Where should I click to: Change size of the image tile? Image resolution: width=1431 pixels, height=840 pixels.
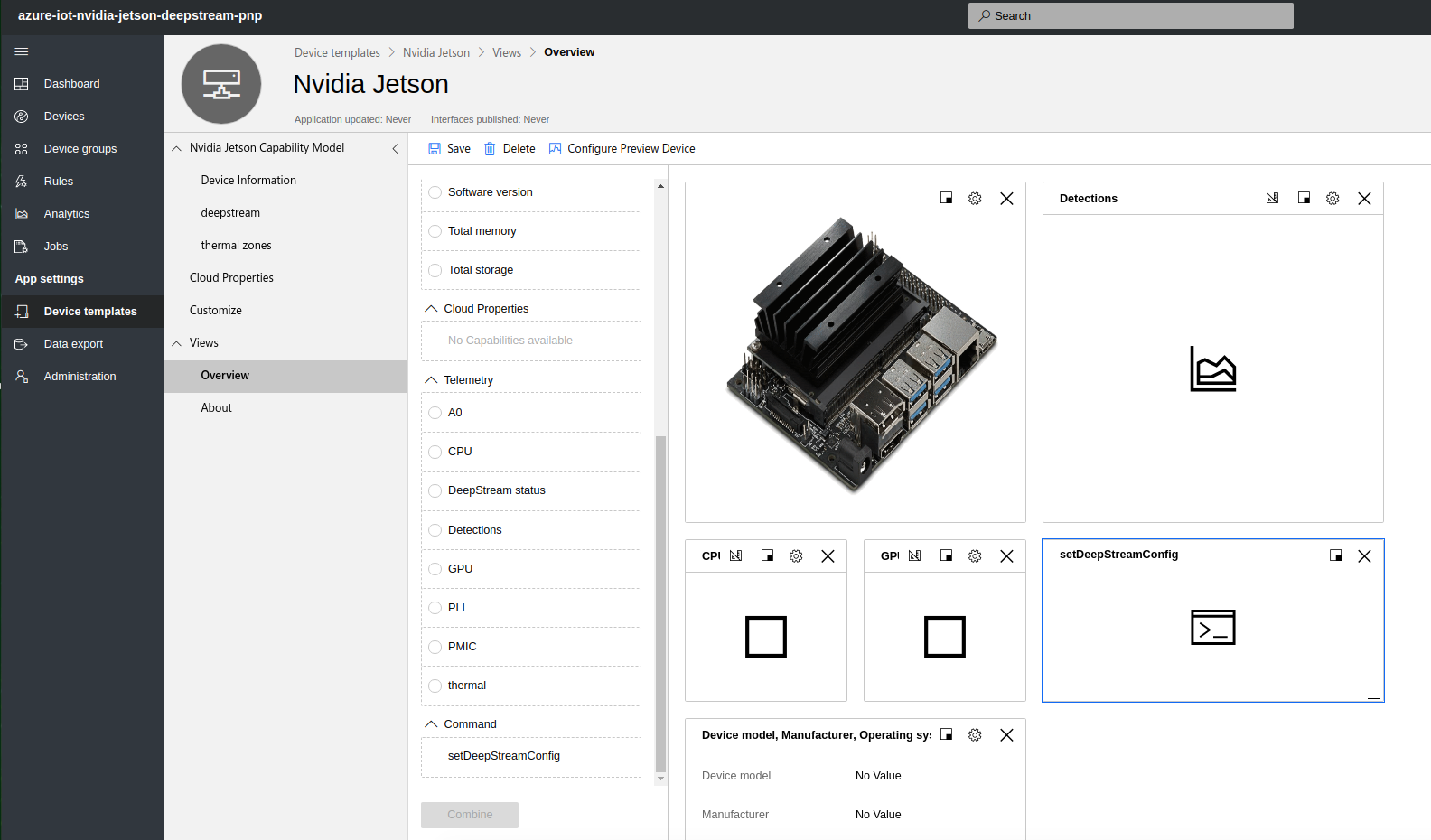[946, 198]
